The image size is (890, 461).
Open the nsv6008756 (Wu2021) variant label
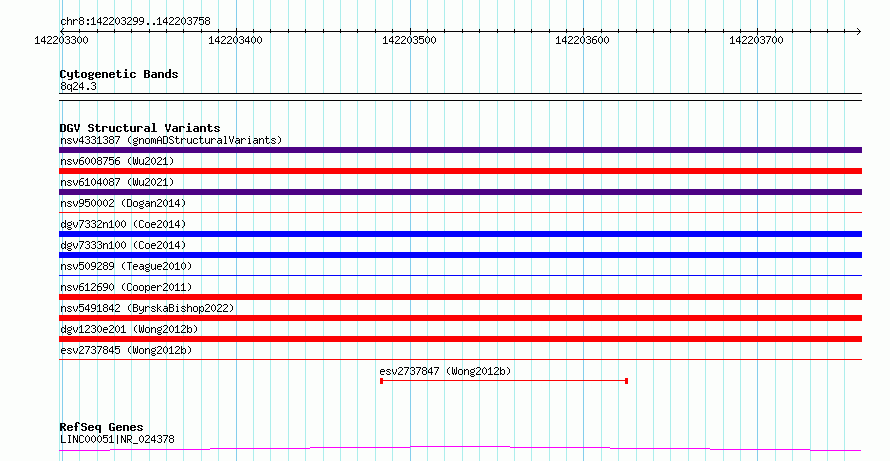pos(117,161)
